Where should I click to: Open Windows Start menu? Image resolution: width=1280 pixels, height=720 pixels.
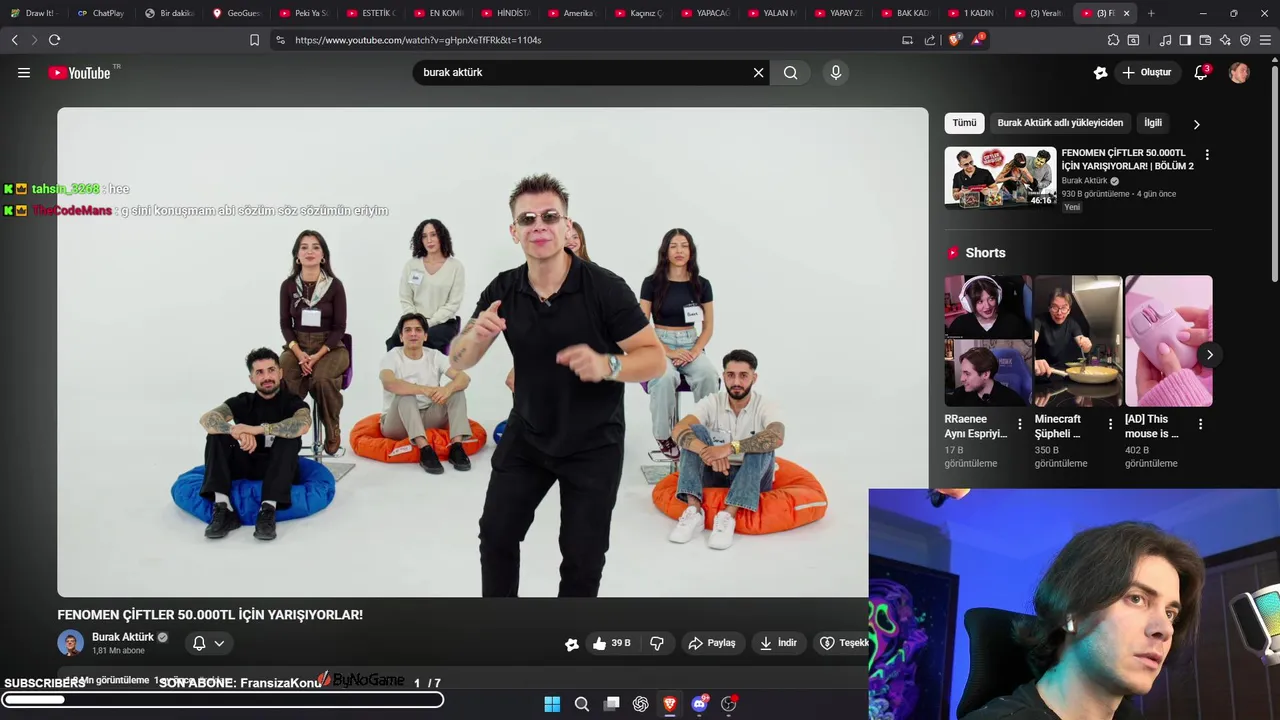552,704
